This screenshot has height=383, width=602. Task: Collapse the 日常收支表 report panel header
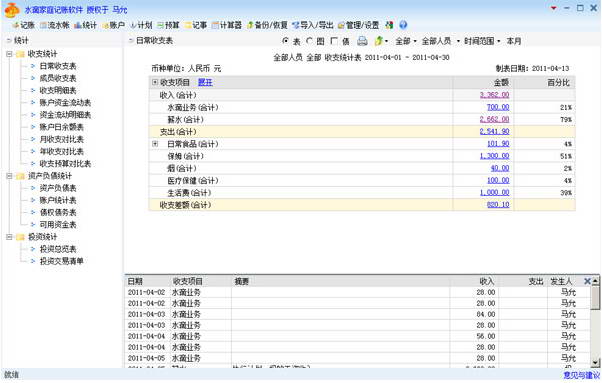click(131, 40)
